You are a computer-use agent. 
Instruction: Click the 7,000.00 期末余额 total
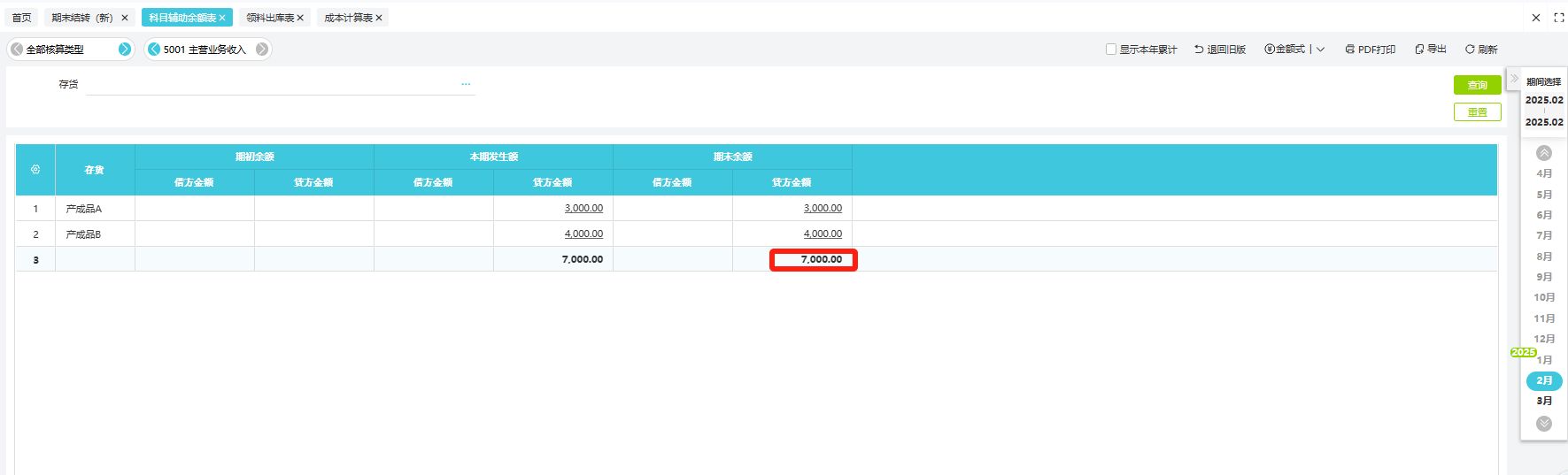click(821, 259)
